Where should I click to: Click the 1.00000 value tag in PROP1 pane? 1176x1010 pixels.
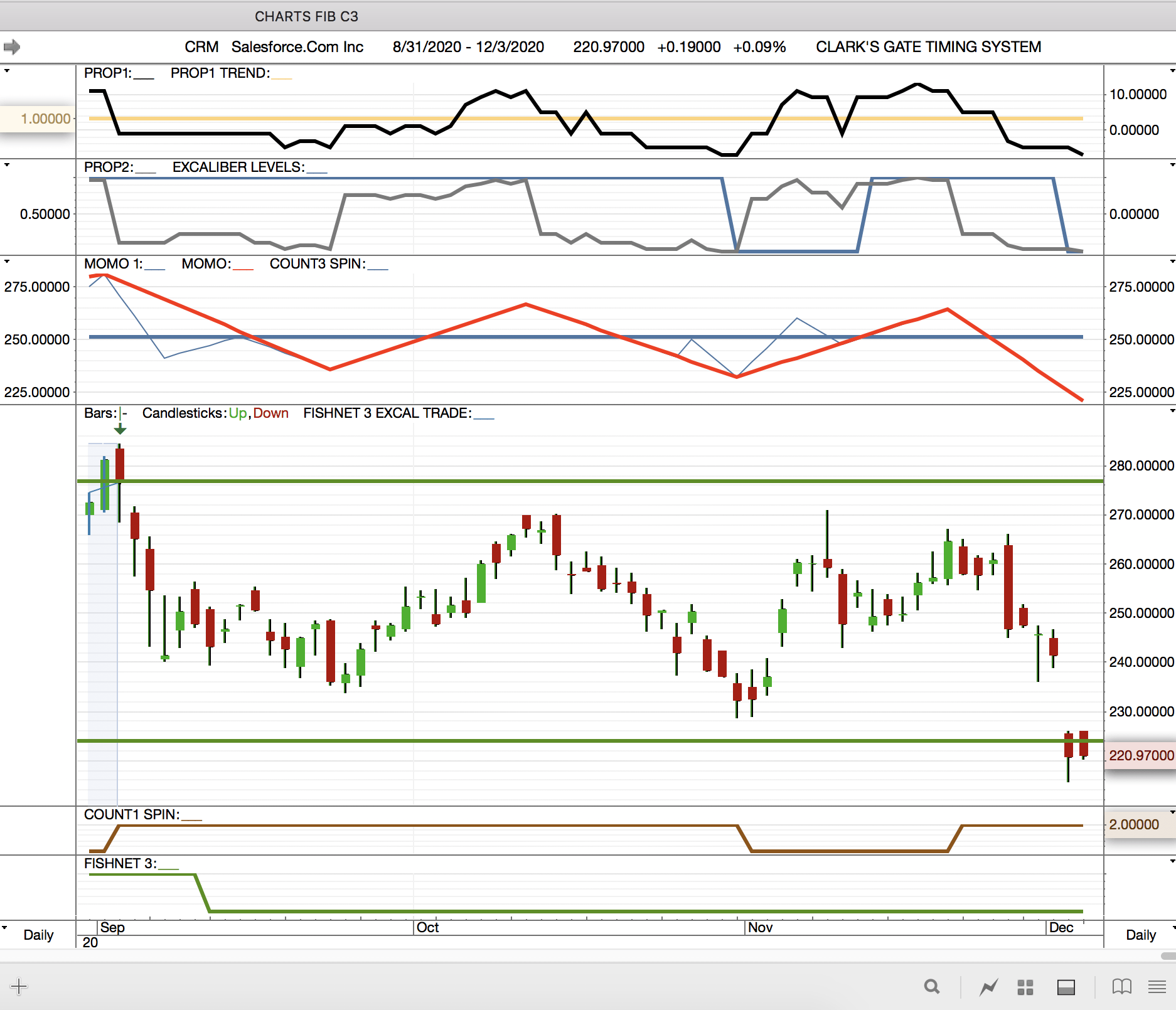tap(39, 119)
